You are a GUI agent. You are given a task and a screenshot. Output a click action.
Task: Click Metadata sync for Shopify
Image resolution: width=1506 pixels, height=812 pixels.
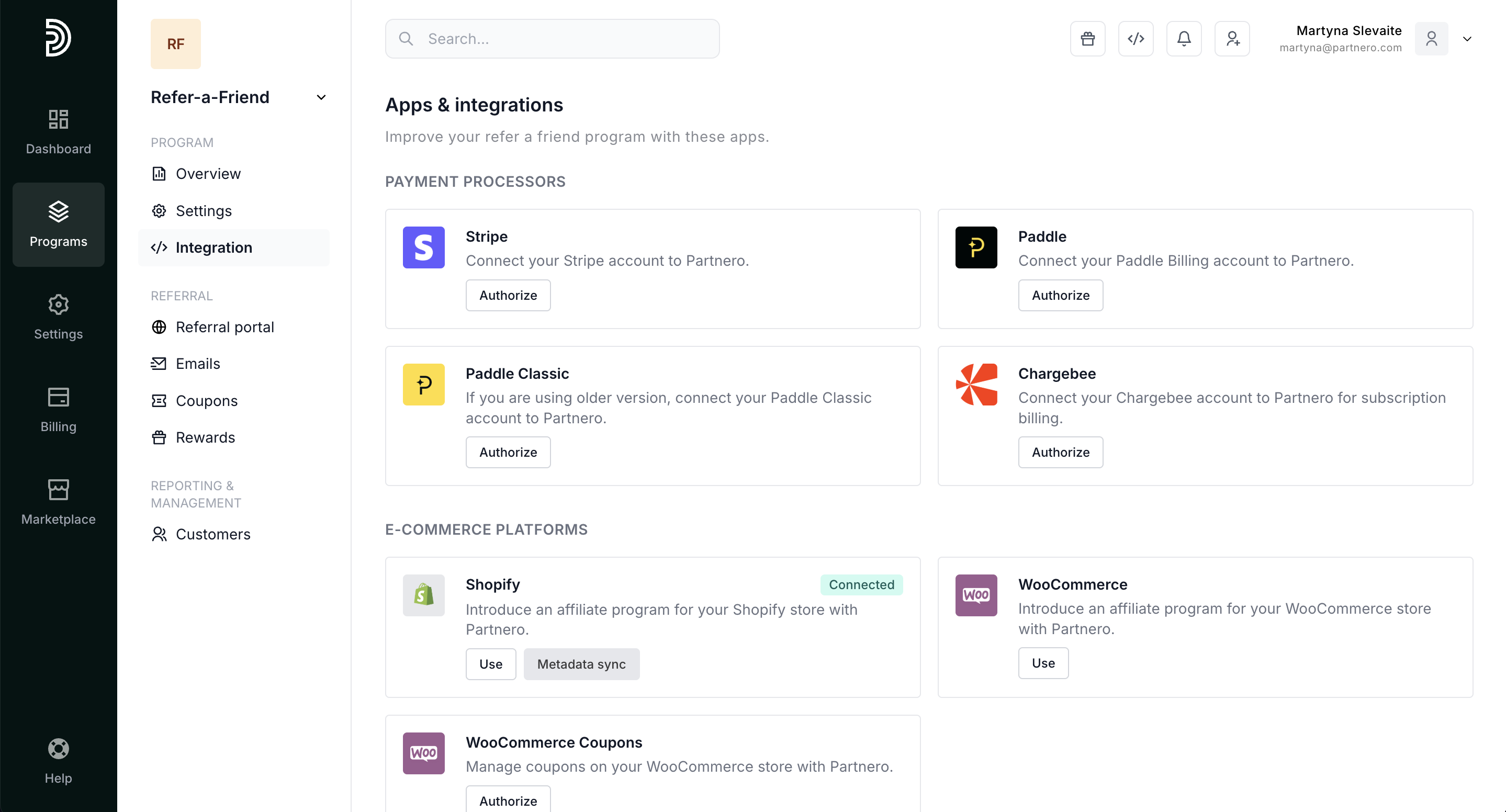point(580,664)
